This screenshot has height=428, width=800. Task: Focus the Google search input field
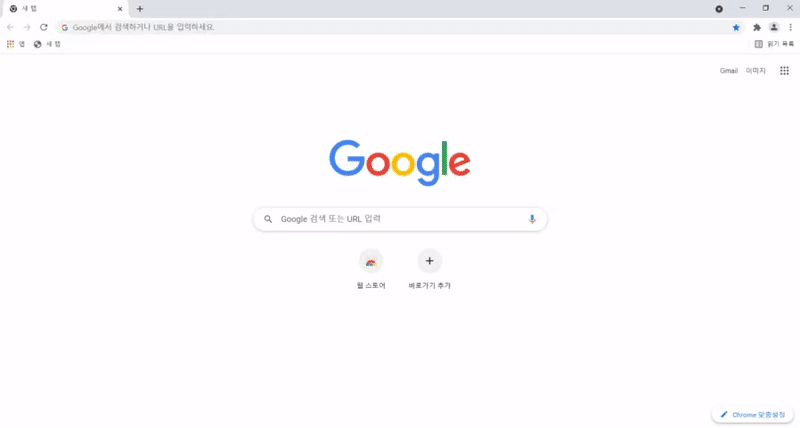point(400,219)
